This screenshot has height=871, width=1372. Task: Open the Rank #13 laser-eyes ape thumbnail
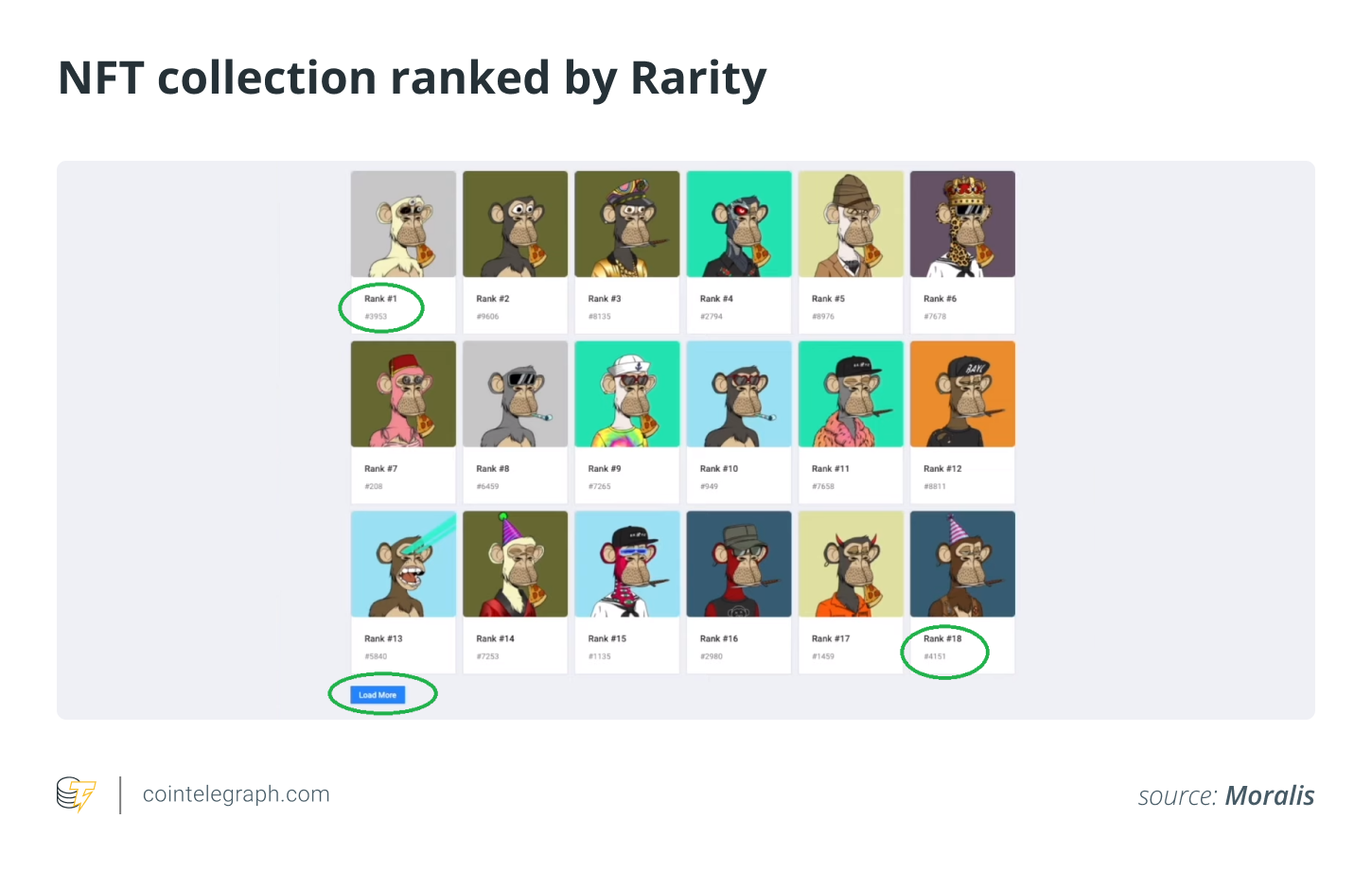point(403,565)
